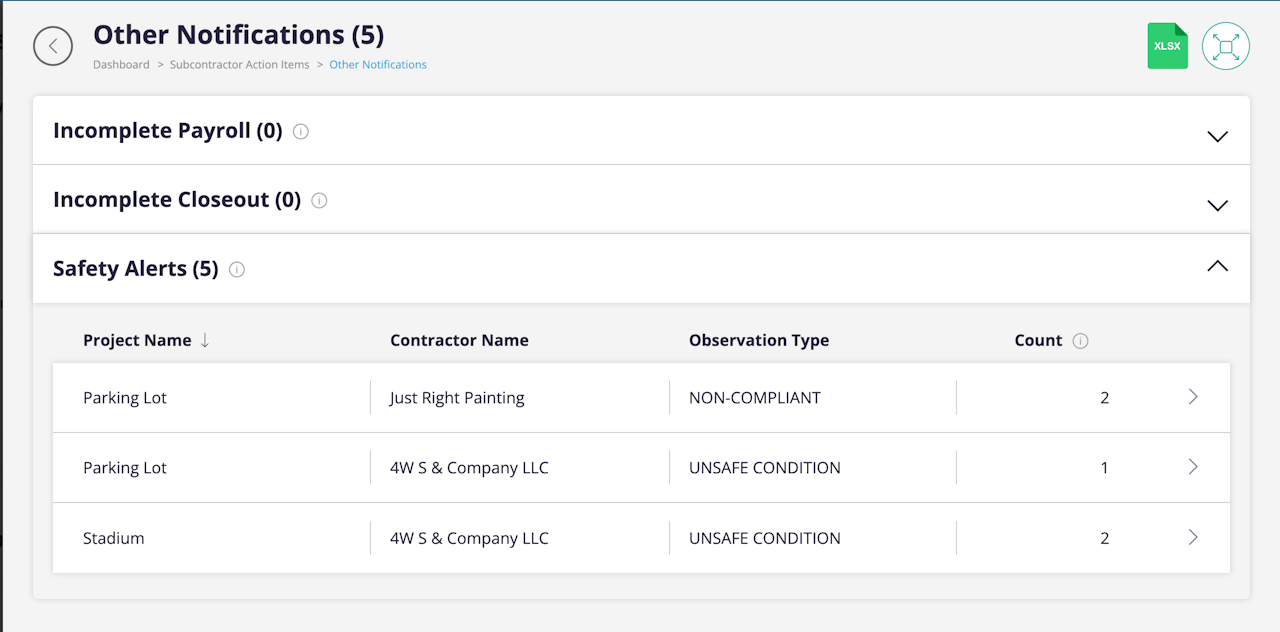Click info icon beside Safety Alerts
The width and height of the screenshot is (1280, 632).
[237, 269]
